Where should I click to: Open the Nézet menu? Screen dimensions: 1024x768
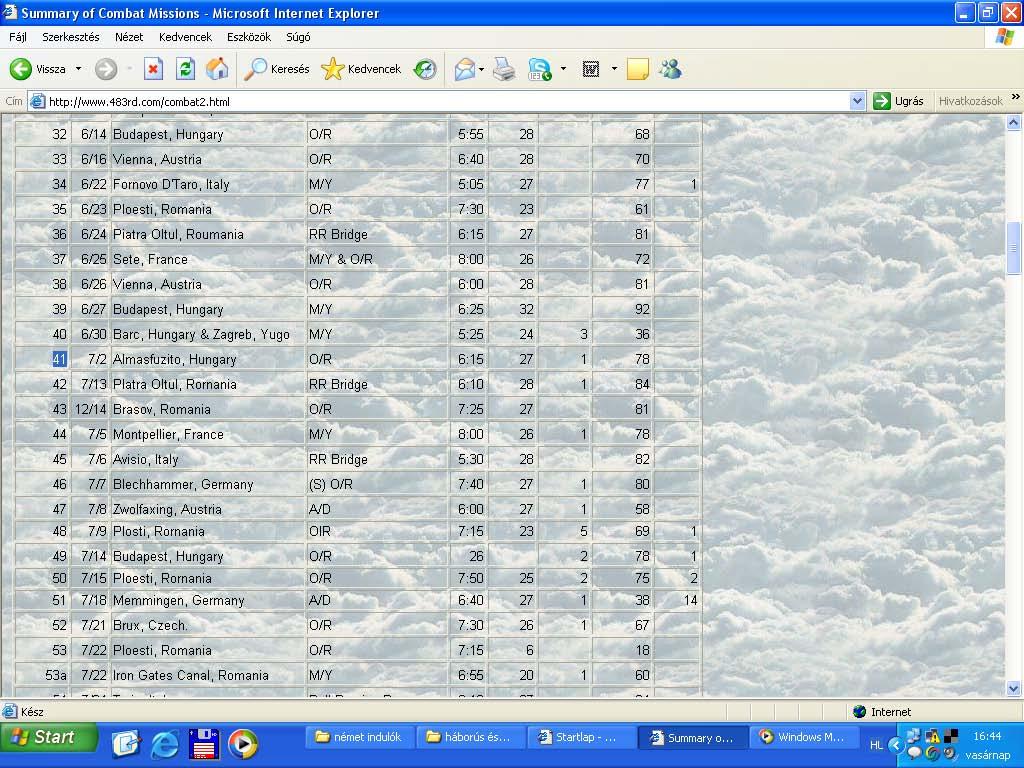pos(129,37)
